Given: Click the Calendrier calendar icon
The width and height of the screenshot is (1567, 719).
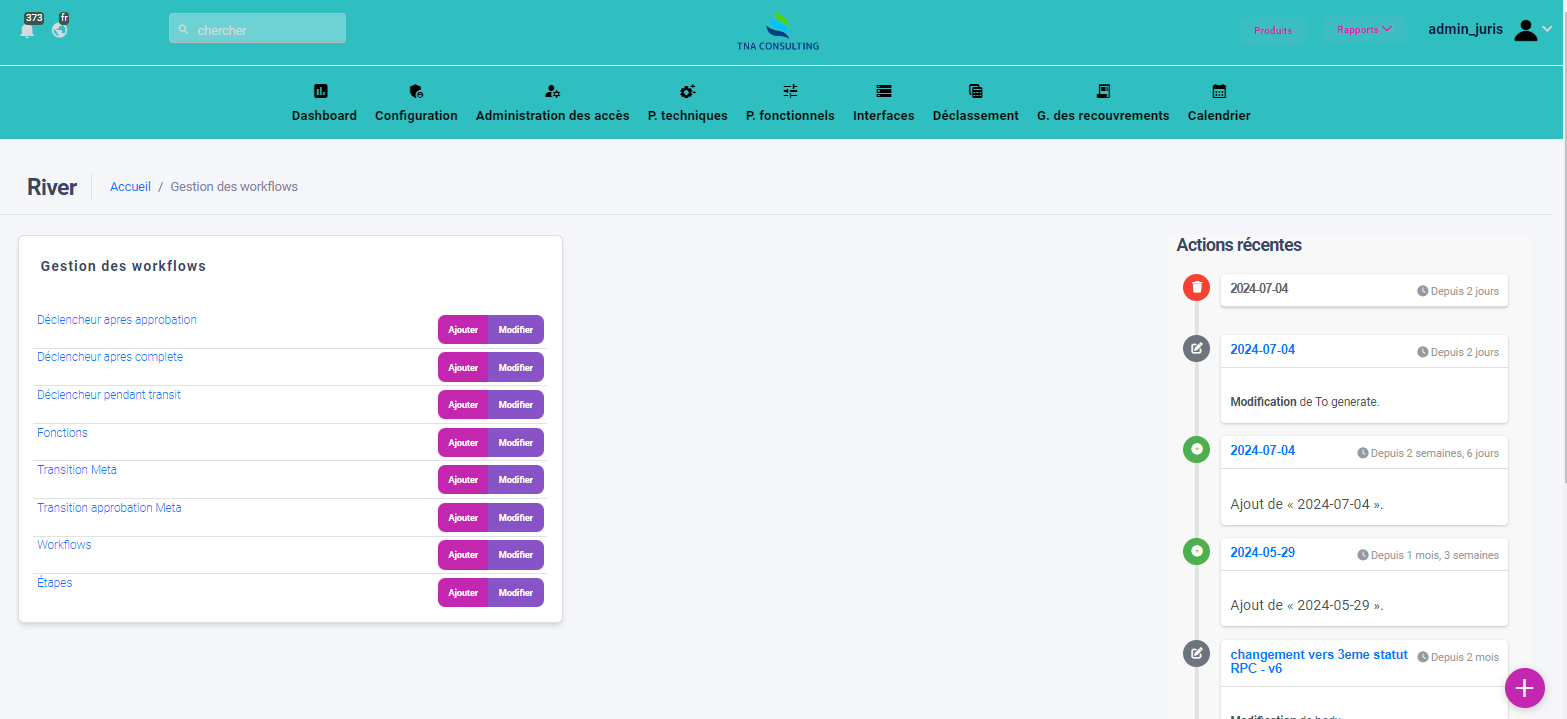Looking at the screenshot, I should click(1219, 91).
